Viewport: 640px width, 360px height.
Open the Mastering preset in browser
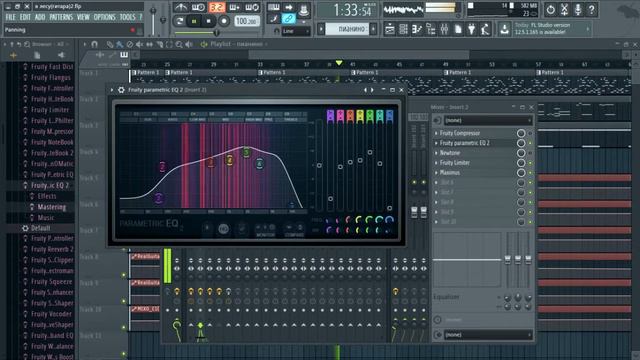[52, 207]
